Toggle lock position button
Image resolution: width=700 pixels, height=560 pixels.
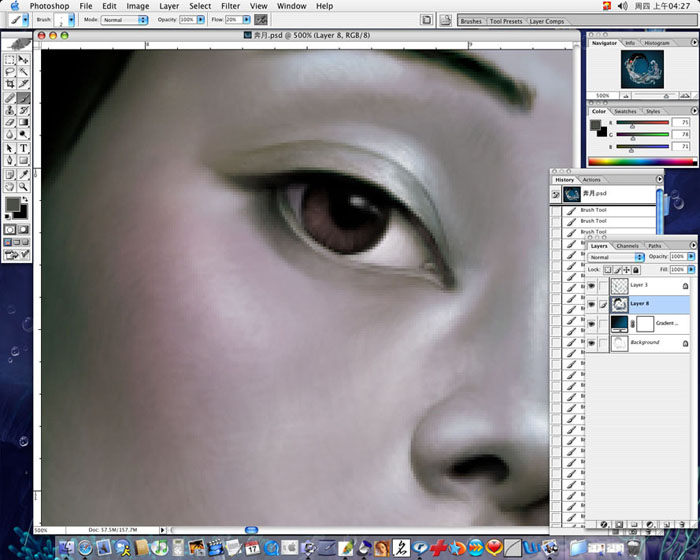pos(627,270)
